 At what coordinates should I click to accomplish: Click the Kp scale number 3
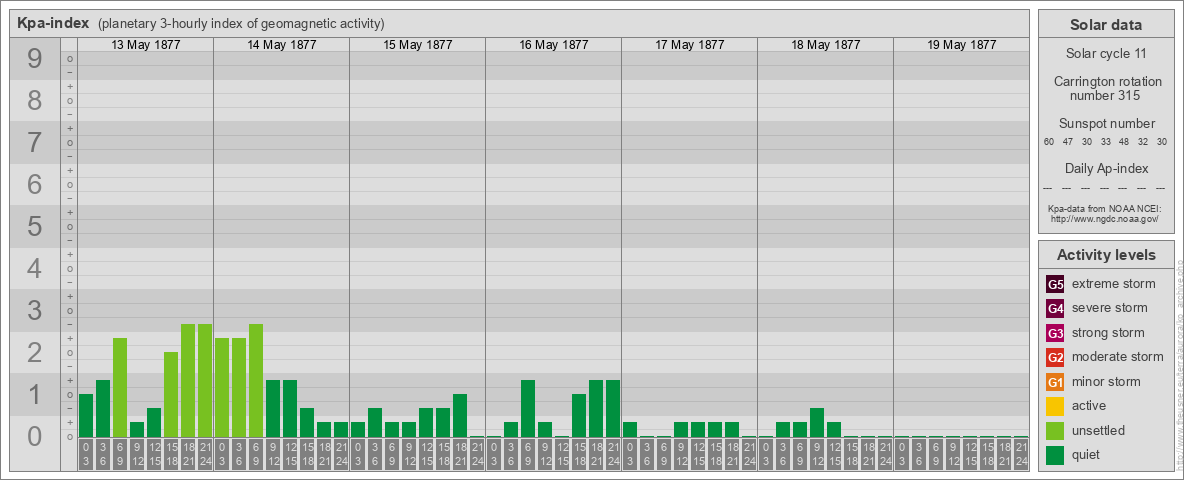pyautogui.click(x=34, y=309)
